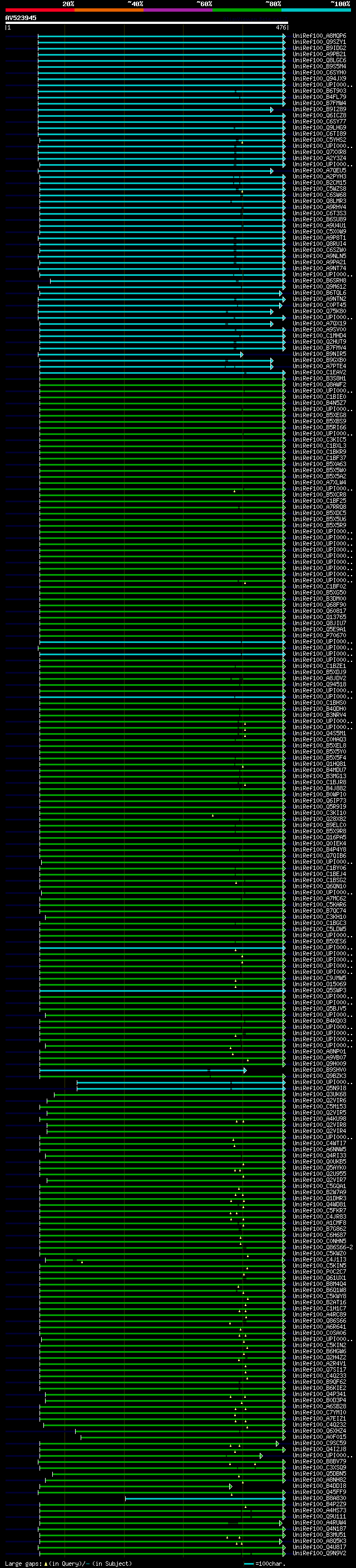Select hit label UniRef100_B0WPI0
This screenshot has height=1568, width=356.
tap(319, 794)
